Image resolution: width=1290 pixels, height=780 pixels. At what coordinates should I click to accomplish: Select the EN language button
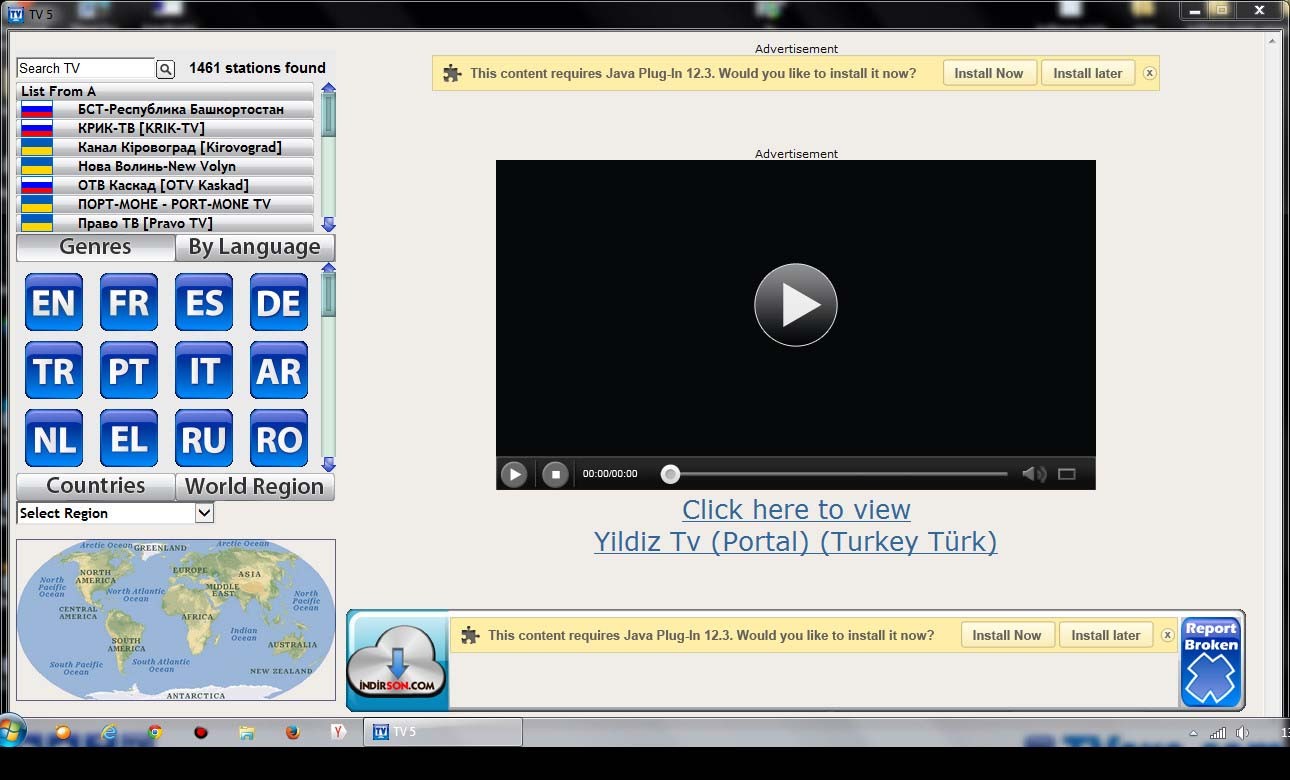point(54,302)
